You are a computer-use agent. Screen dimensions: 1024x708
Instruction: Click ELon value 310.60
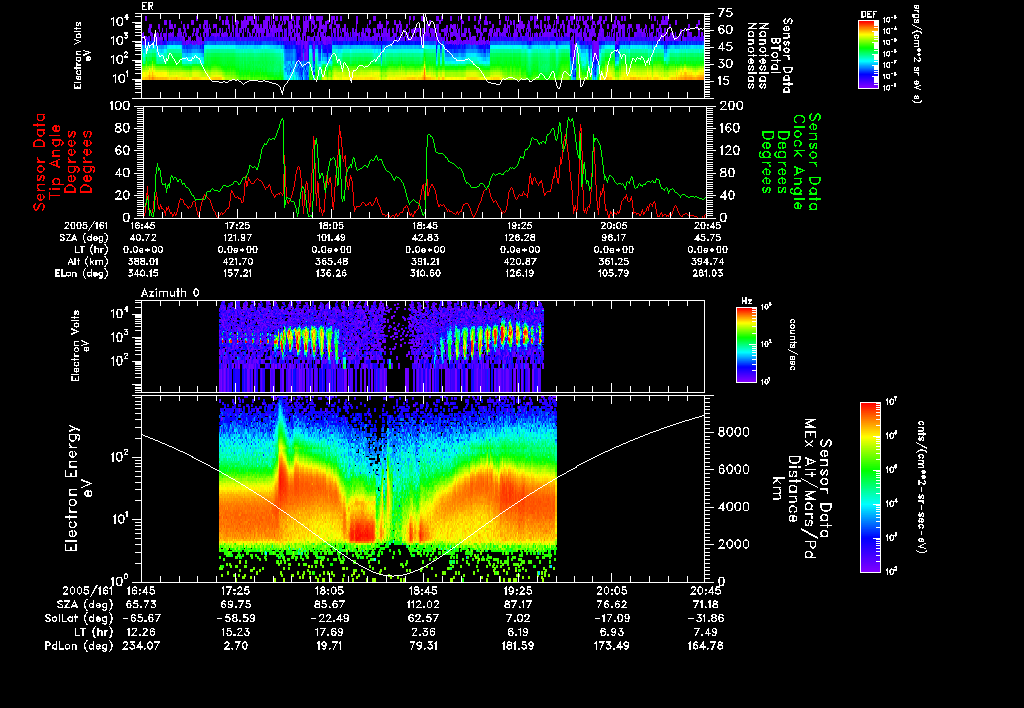pyautogui.click(x=425, y=274)
